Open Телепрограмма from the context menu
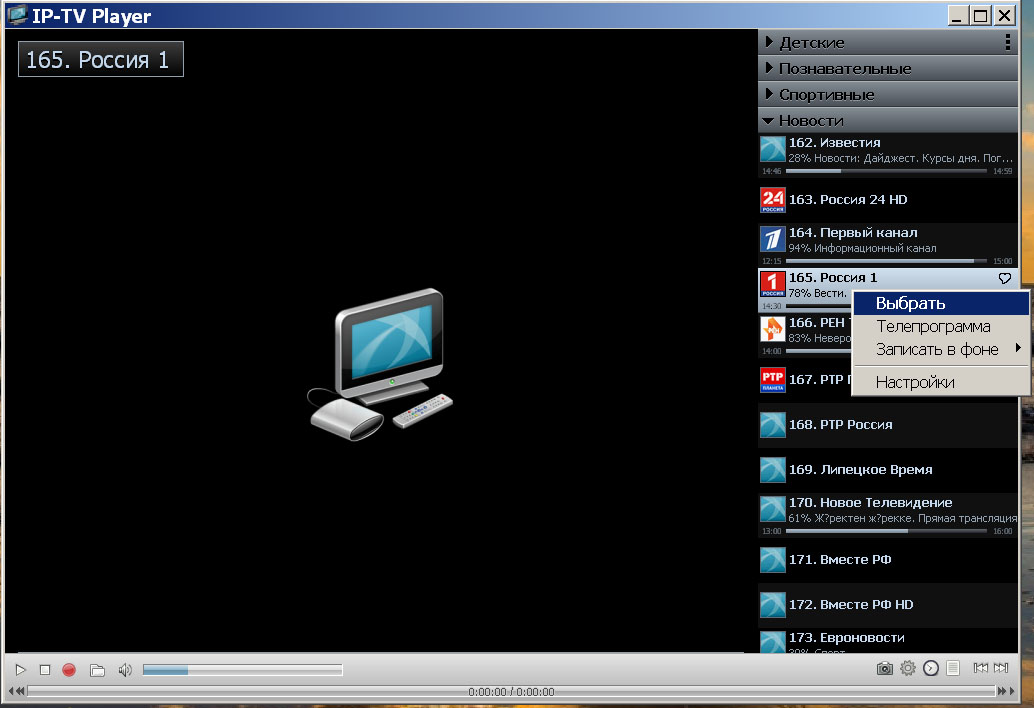The height and width of the screenshot is (708, 1034). click(940, 326)
